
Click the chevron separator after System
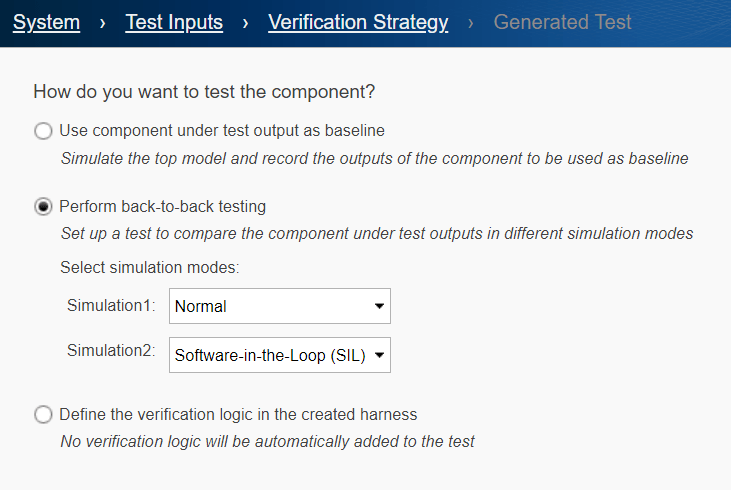103,23
